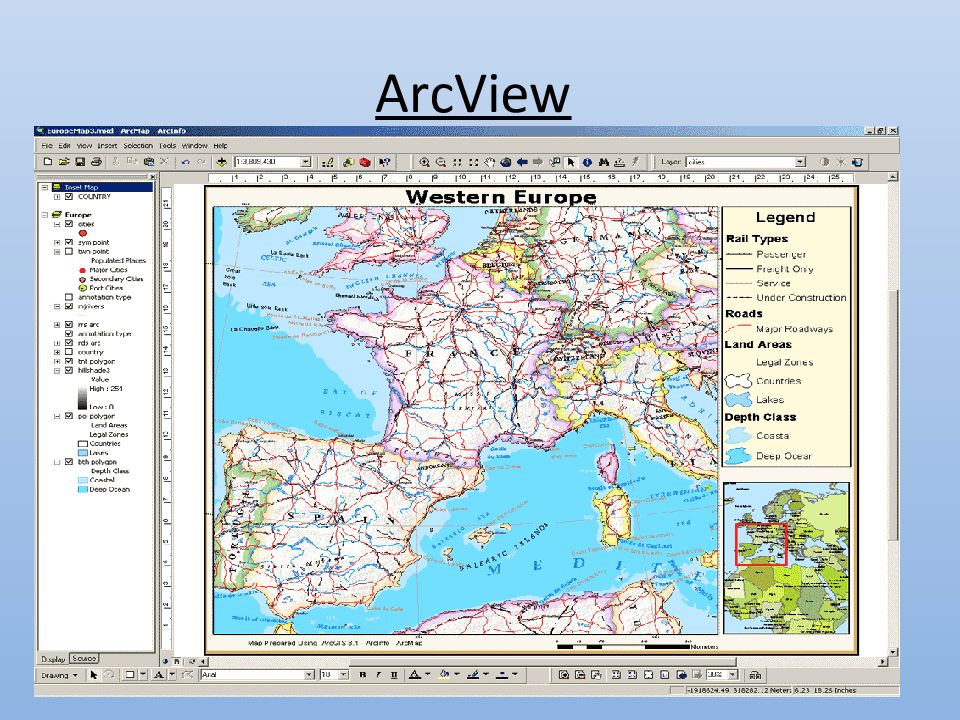Image resolution: width=960 pixels, height=720 pixels.
Task: Collapse the Inset Map data frame
Action: pos(45,187)
